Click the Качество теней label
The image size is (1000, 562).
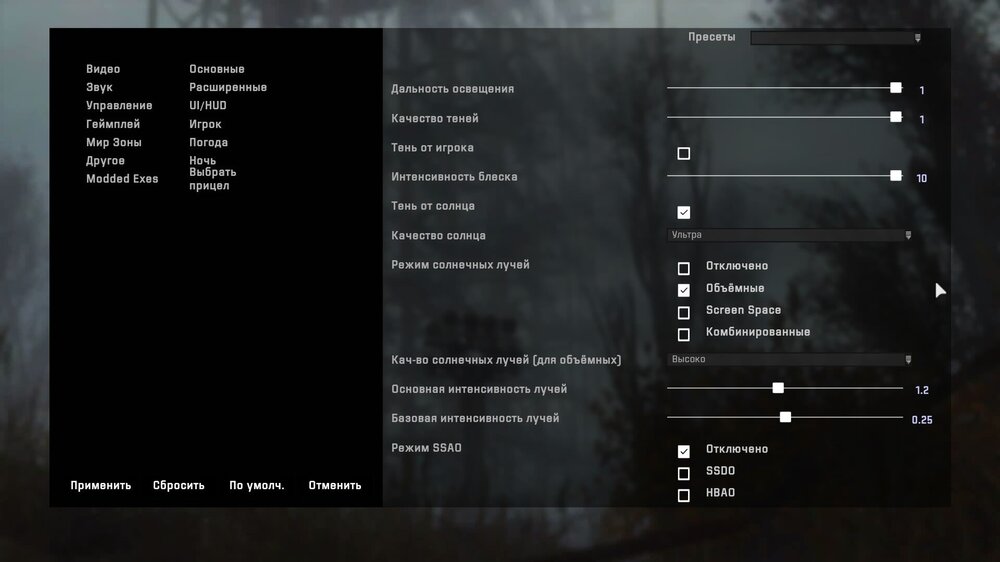click(435, 119)
